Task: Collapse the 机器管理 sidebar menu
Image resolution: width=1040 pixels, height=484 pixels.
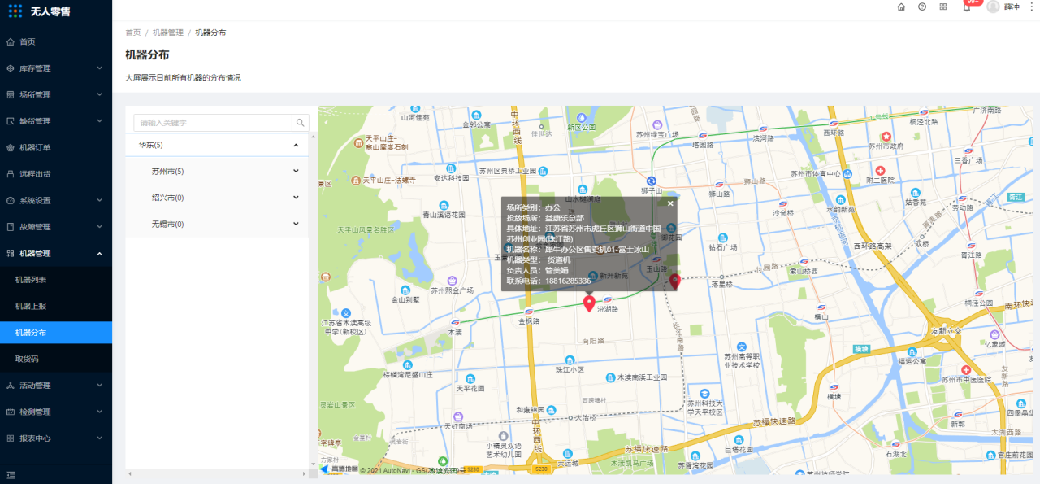Action: [x=56, y=253]
